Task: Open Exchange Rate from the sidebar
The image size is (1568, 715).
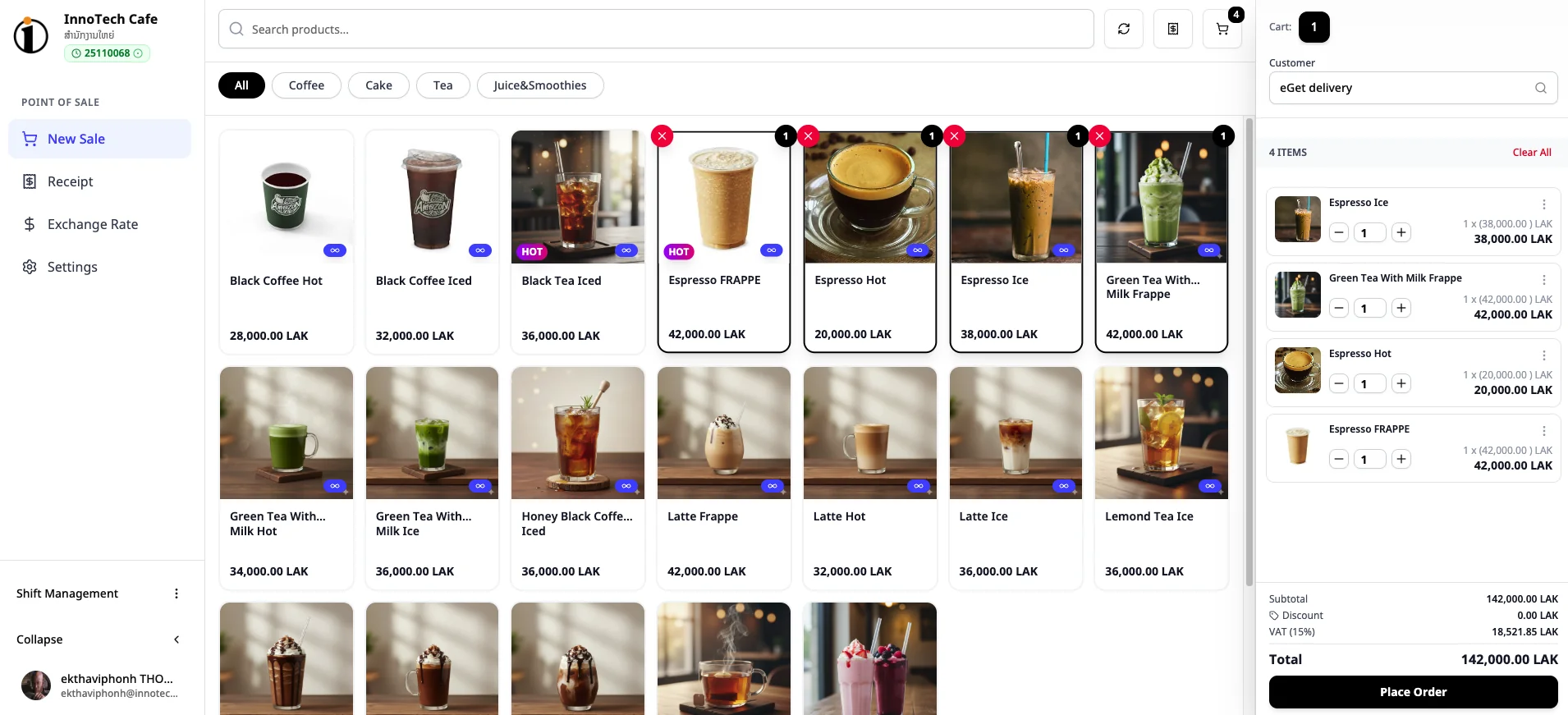Action: (92, 224)
